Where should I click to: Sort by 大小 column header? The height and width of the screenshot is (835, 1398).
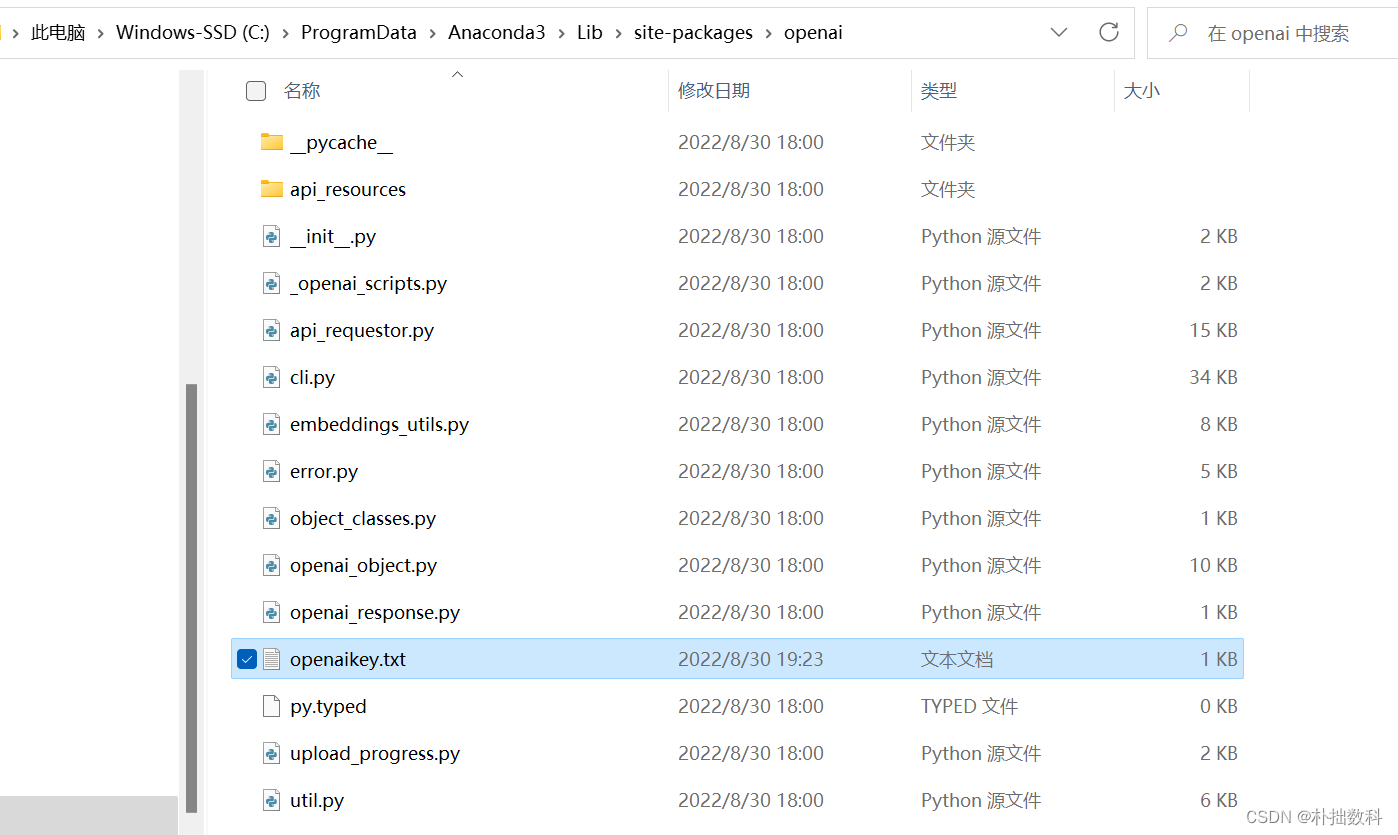point(1142,91)
